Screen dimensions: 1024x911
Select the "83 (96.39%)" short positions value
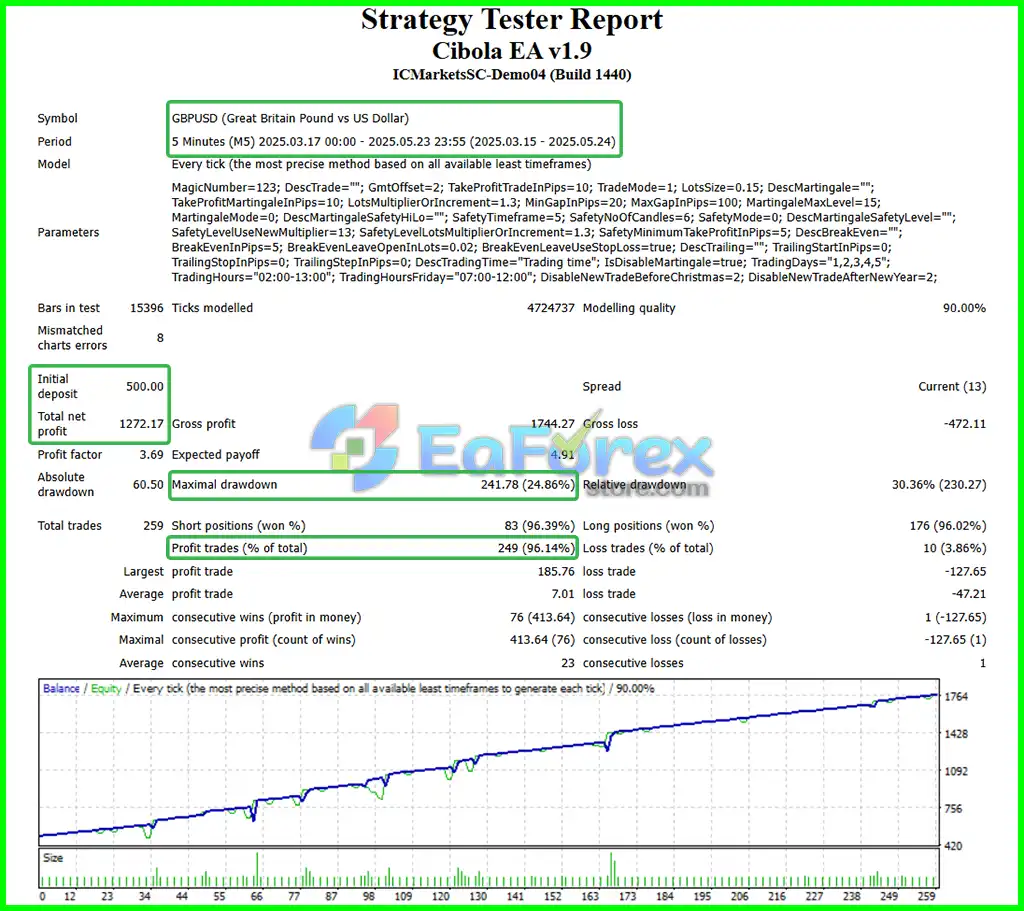click(x=539, y=526)
